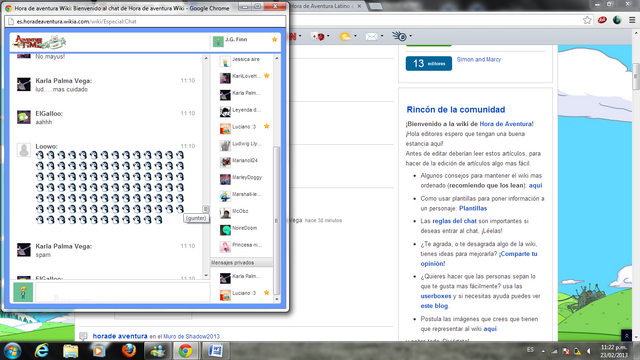Open MarleyDoggy user avatar

click(225, 179)
